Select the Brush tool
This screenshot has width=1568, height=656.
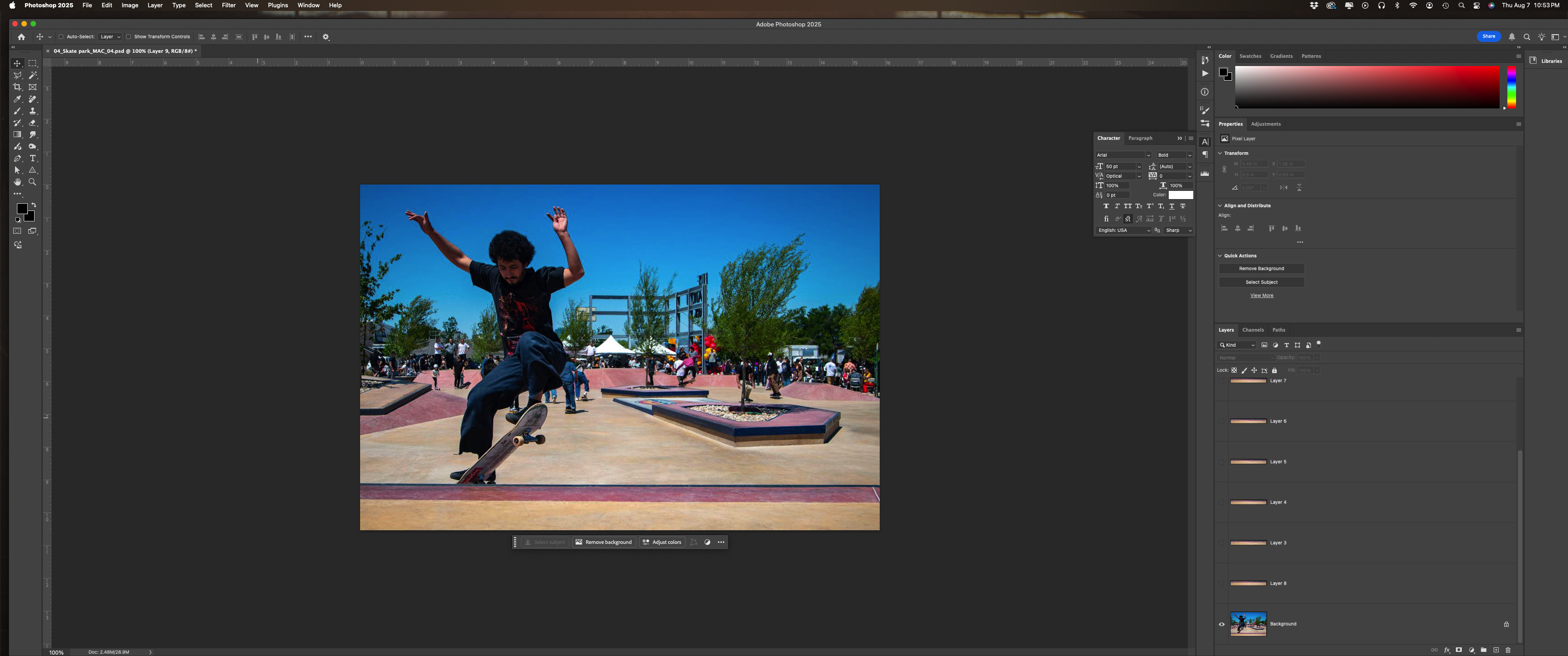coord(17,111)
